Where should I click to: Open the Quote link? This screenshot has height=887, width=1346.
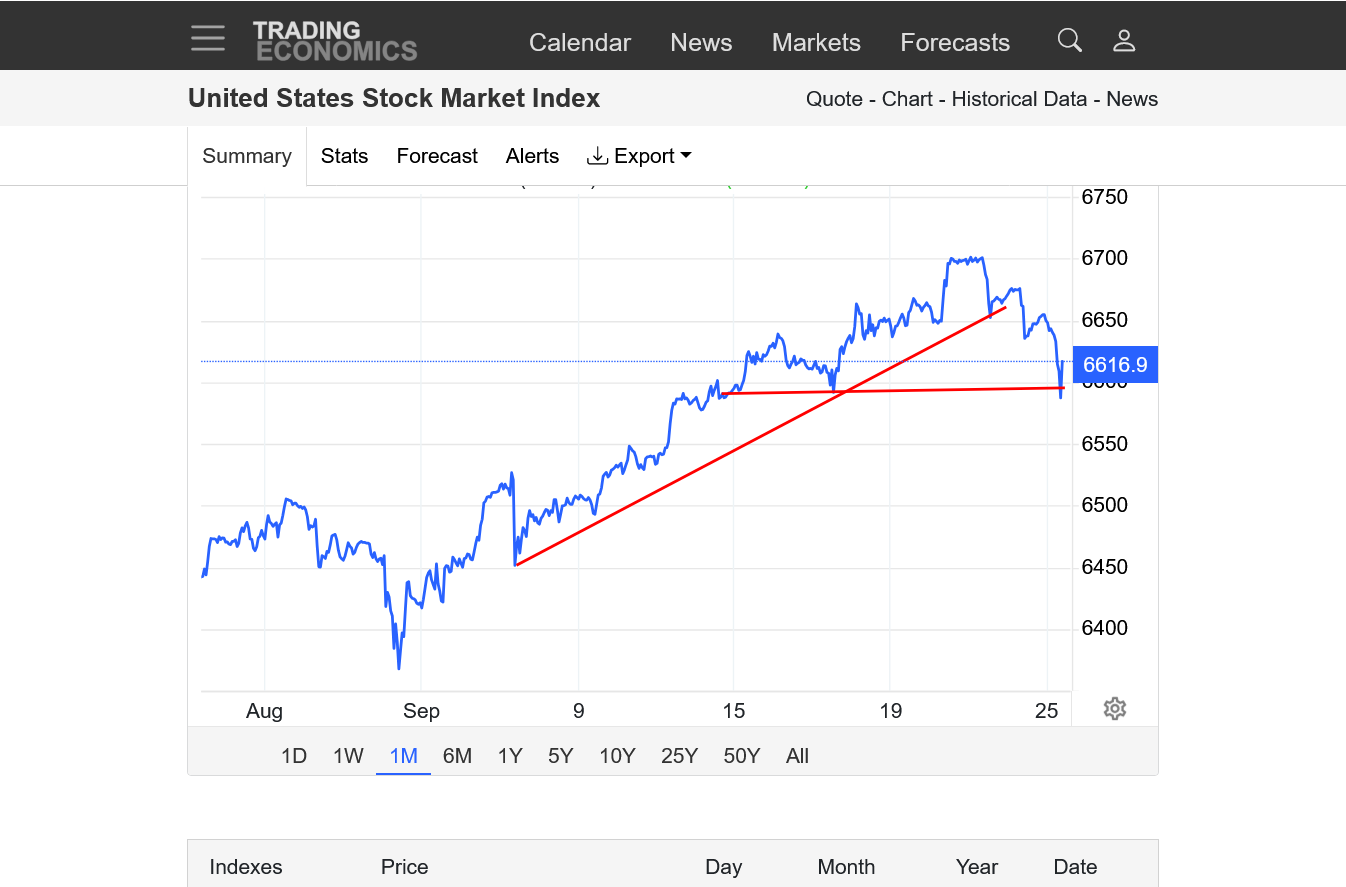pos(834,99)
